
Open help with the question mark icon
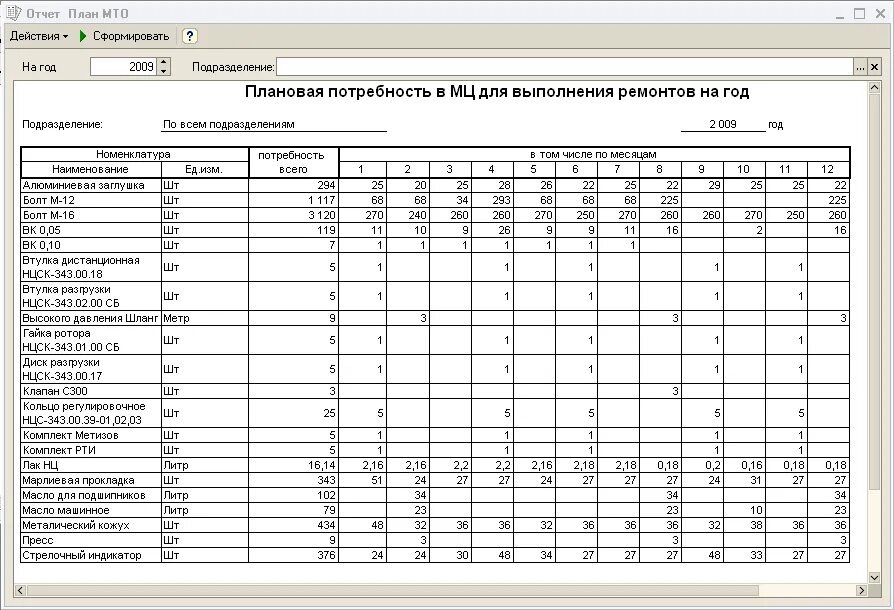tap(190, 36)
